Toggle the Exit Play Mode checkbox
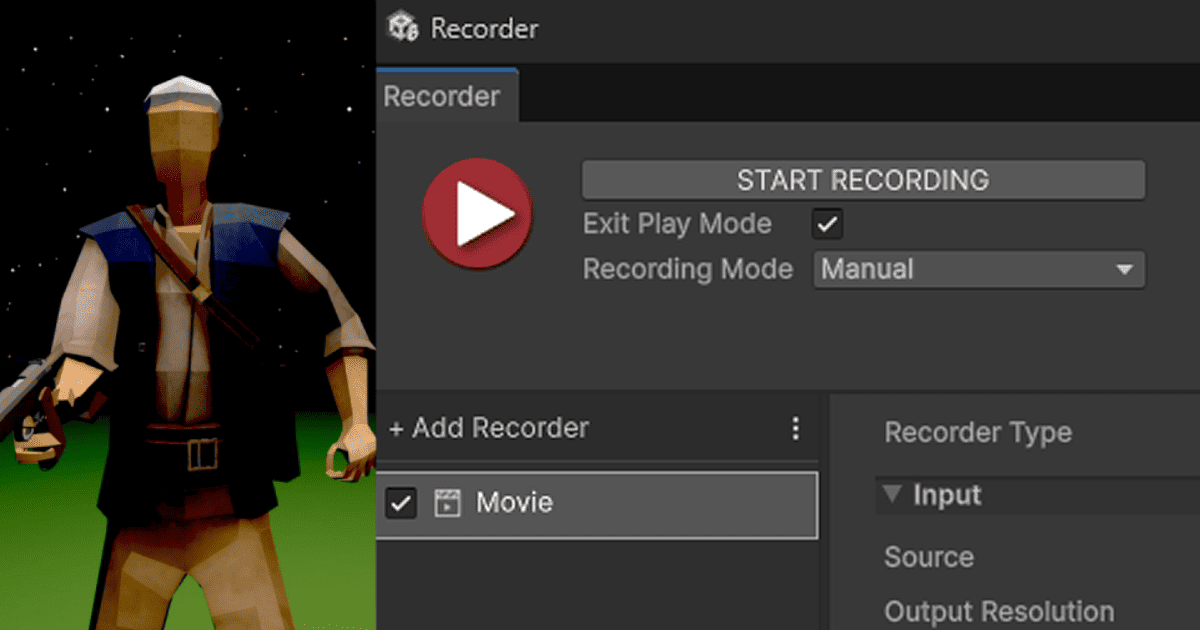The width and height of the screenshot is (1200, 630). 827,224
